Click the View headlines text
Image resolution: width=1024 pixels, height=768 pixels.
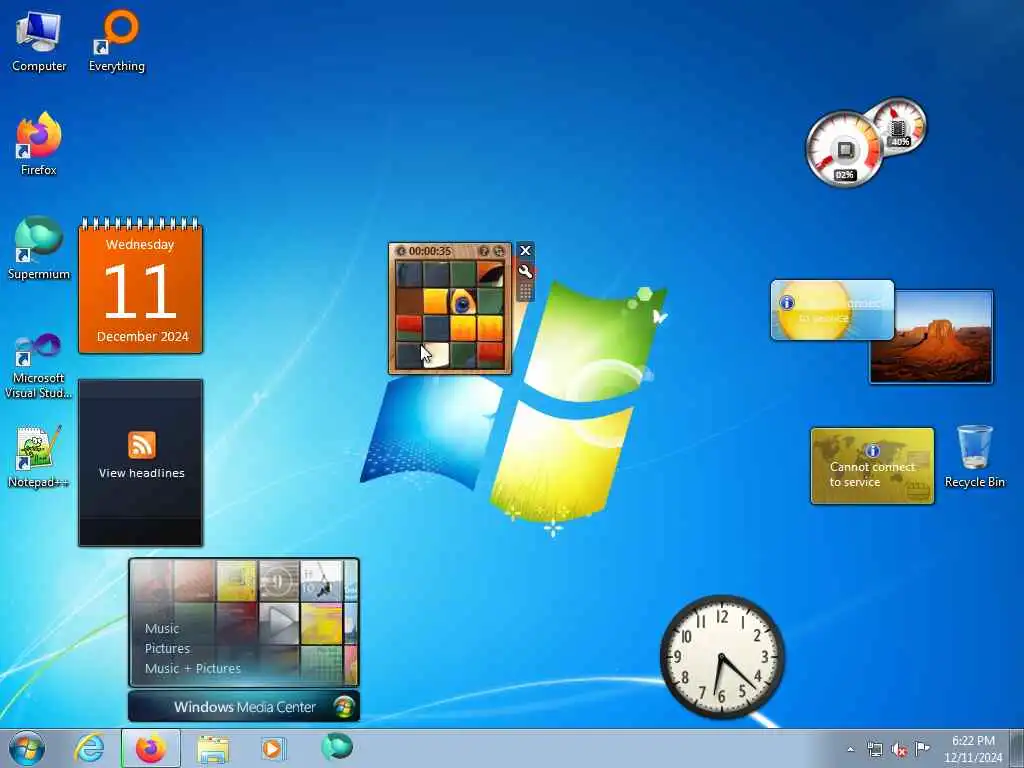coord(142,473)
